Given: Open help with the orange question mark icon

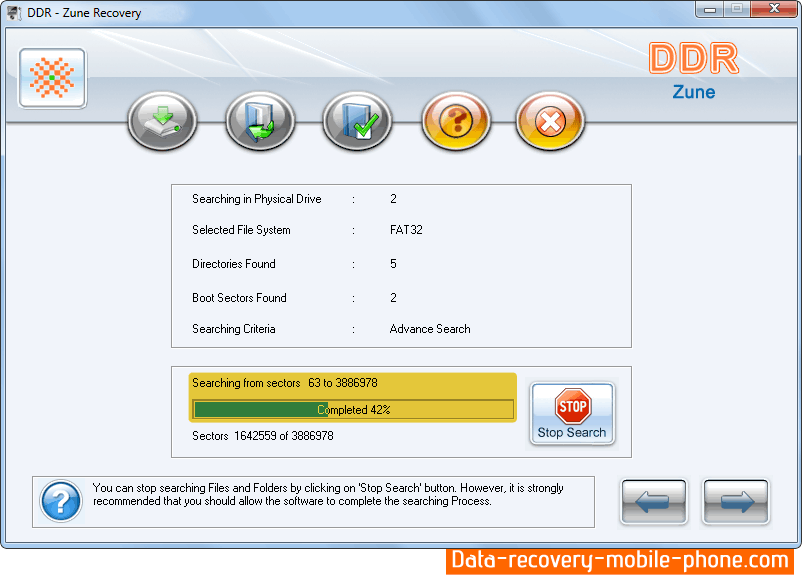Looking at the screenshot, I should 456,122.
